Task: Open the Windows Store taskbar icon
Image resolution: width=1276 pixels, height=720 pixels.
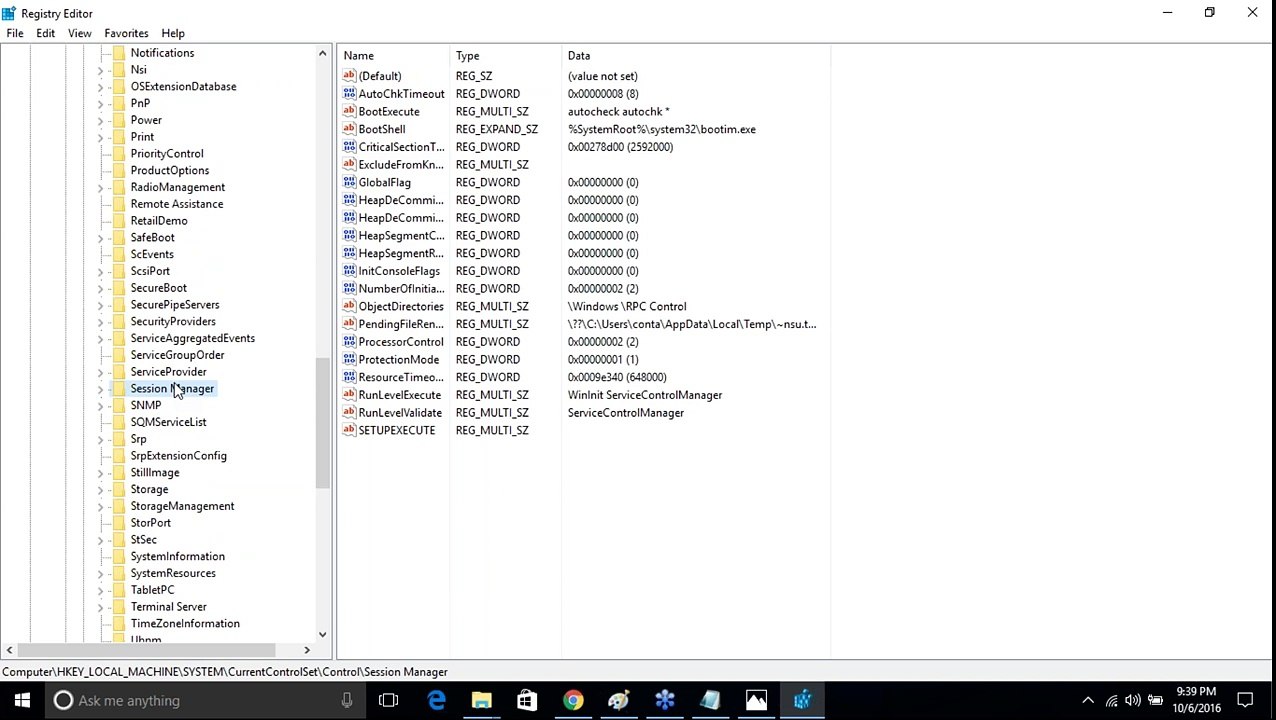Action: tap(527, 700)
